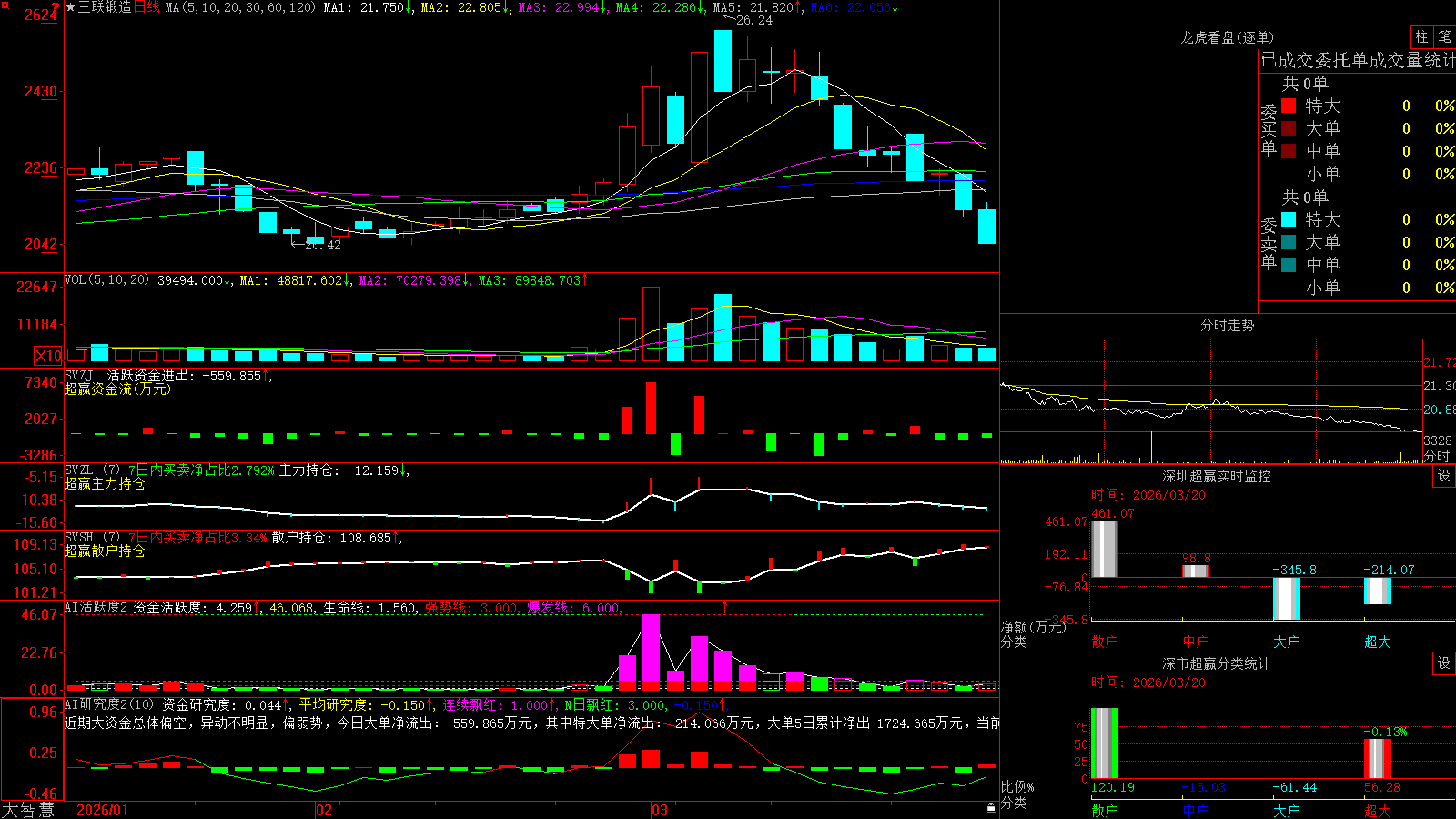
Task: Click the SVZJ indicator label
Action: coord(79,375)
